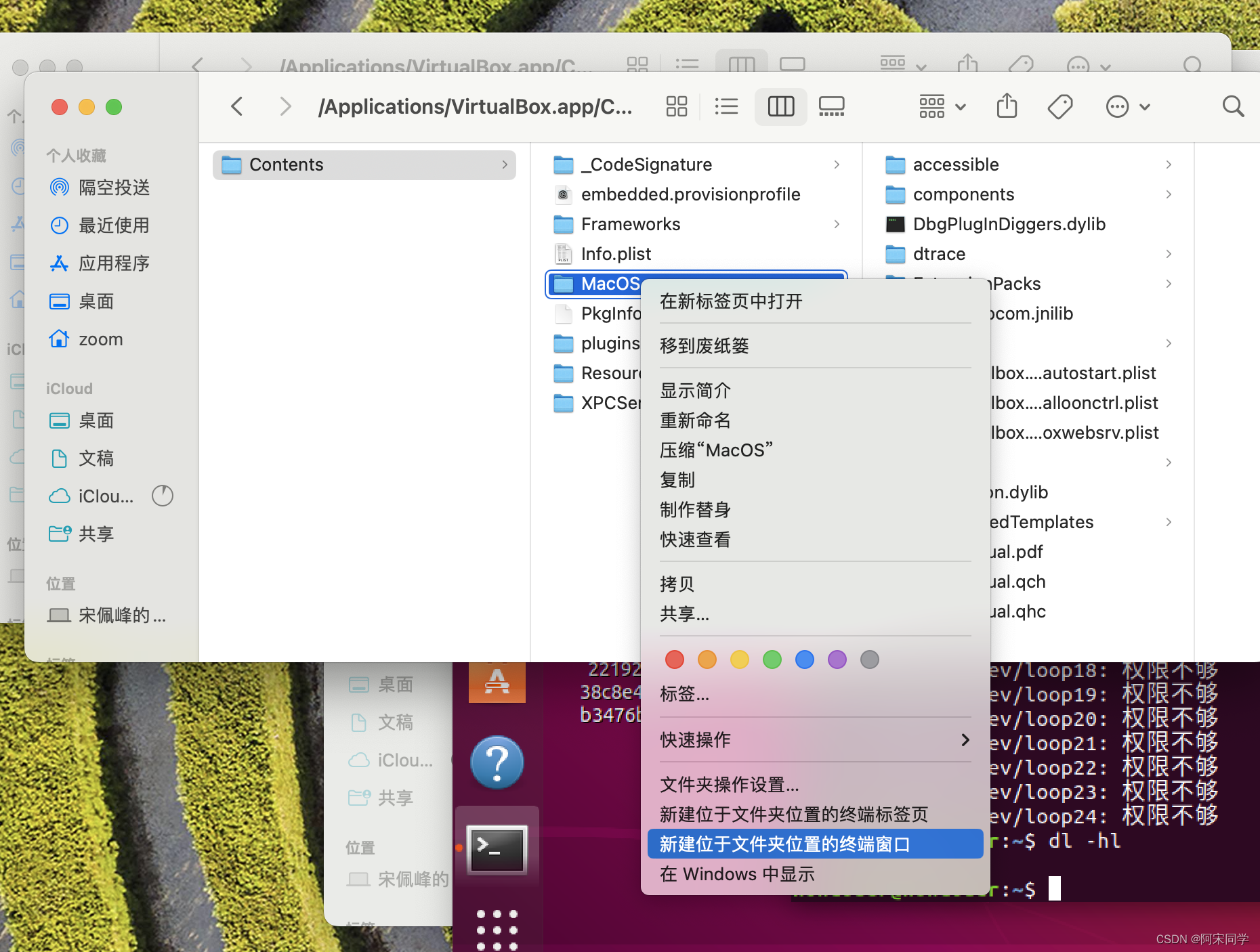This screenshot has width=1260, height=952.
Task: Choose 重新命名 from context menu
Action: tap(815, 420)
